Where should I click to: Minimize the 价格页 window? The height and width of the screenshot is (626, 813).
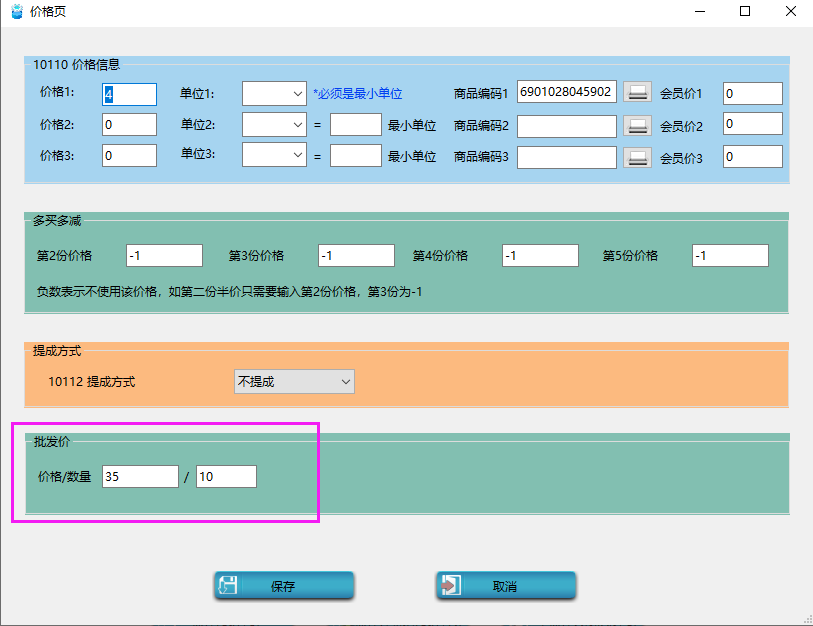pyautogui.click(x=700, y=11)
